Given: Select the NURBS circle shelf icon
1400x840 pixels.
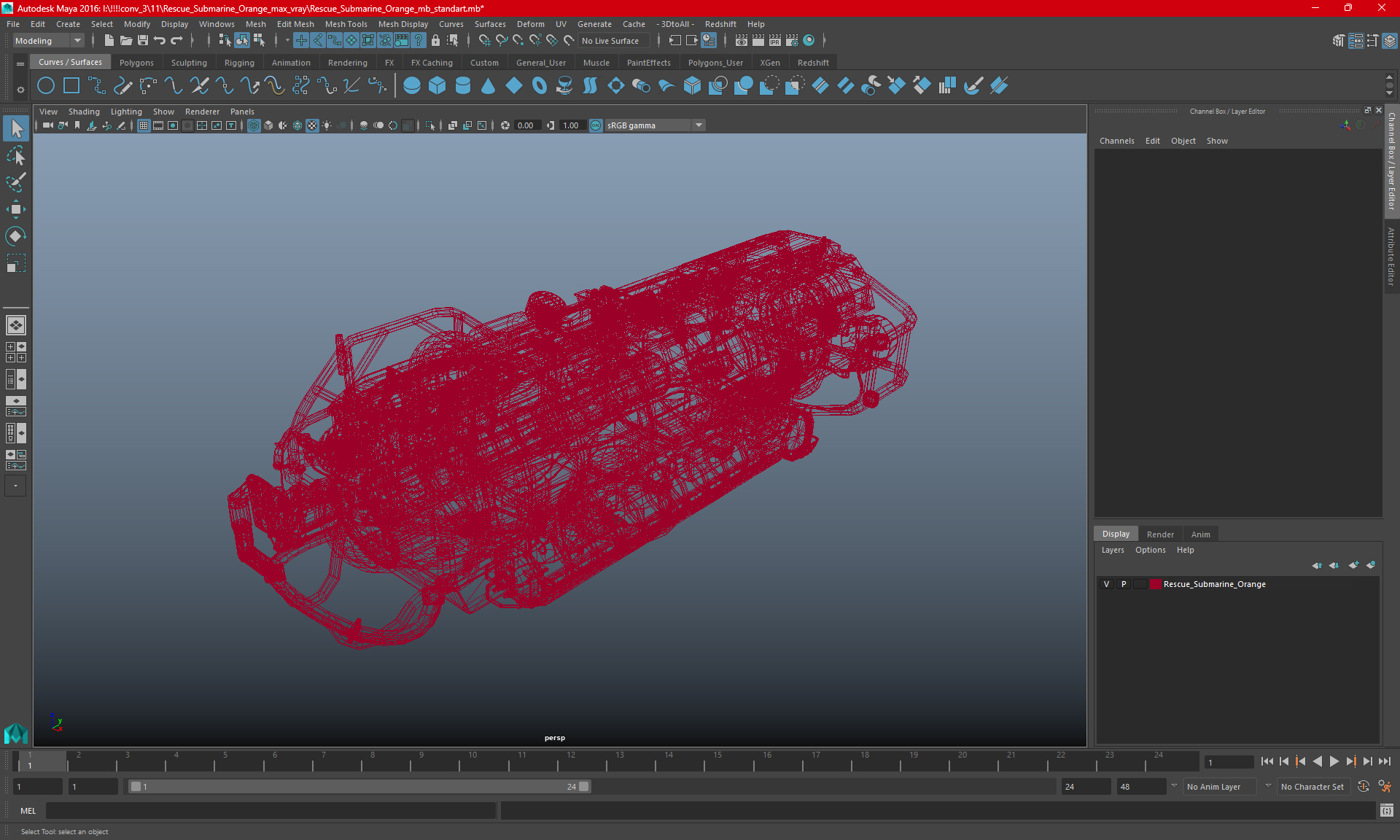Looking at the screenshot, I should (46, 86).
